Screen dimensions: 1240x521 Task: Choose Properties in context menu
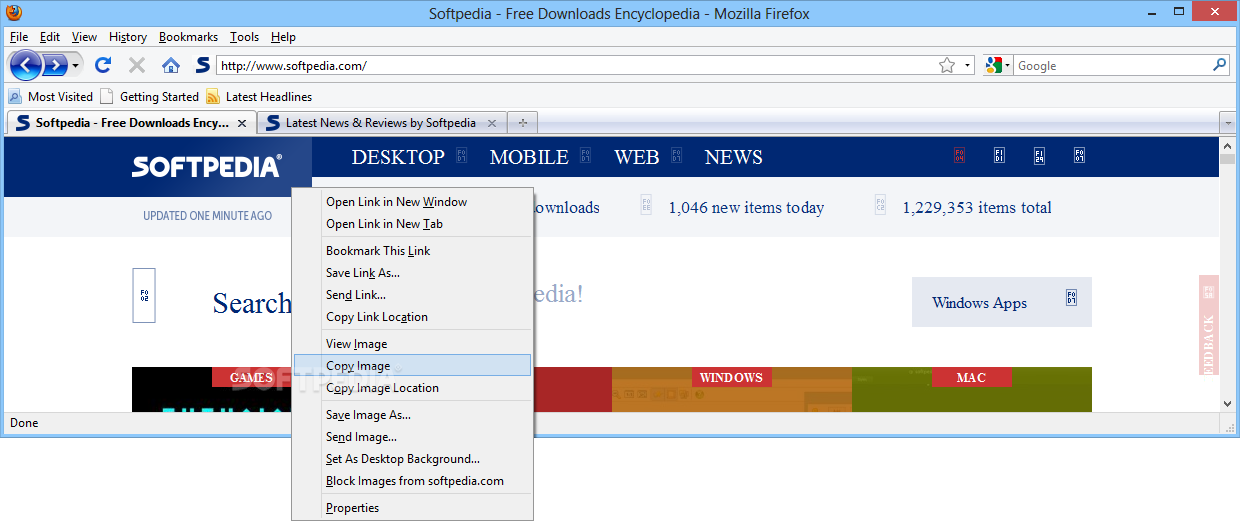[413, 508]
